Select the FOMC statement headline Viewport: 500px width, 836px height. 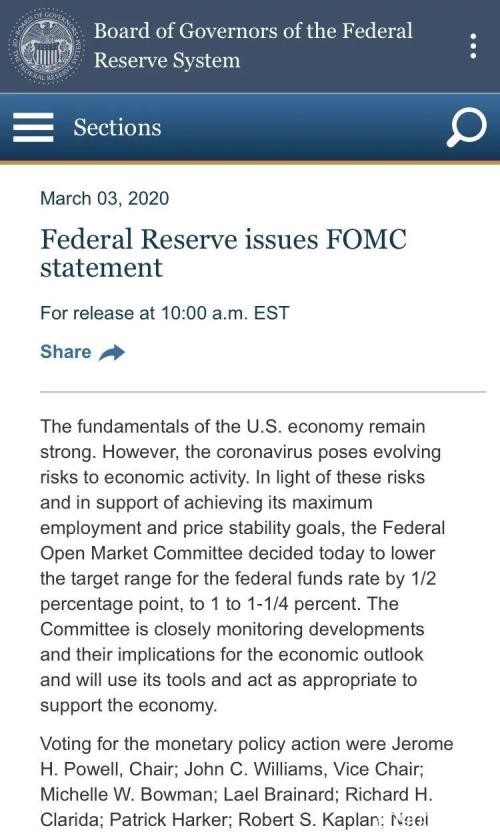[x=223, y=253]
